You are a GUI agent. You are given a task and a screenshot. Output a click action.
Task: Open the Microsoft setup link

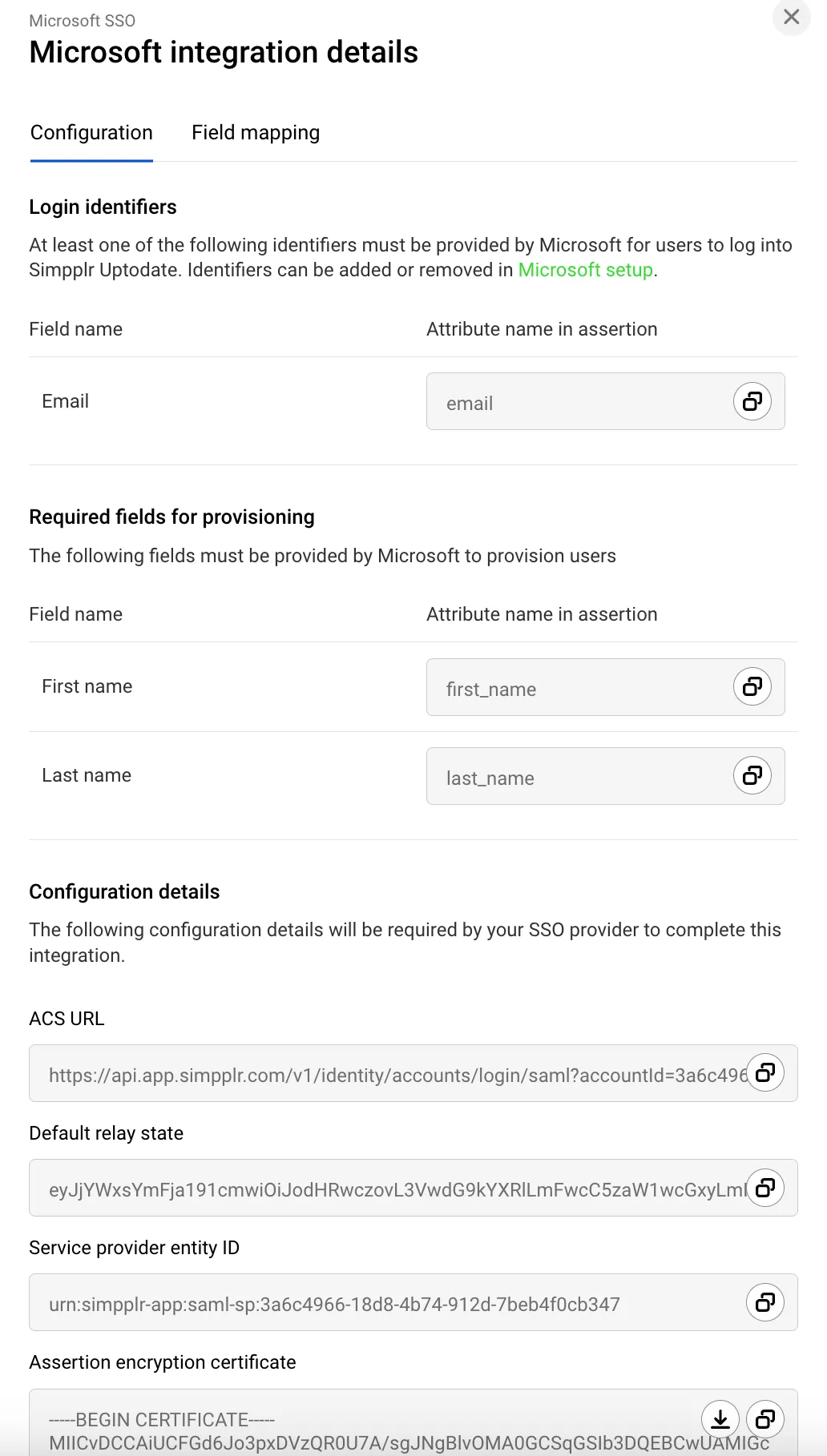click(x=585, y=270)
